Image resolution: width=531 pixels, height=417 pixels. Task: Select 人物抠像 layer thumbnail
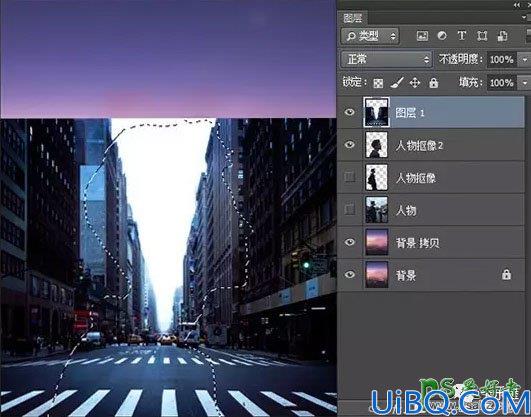tap(377, 177)
